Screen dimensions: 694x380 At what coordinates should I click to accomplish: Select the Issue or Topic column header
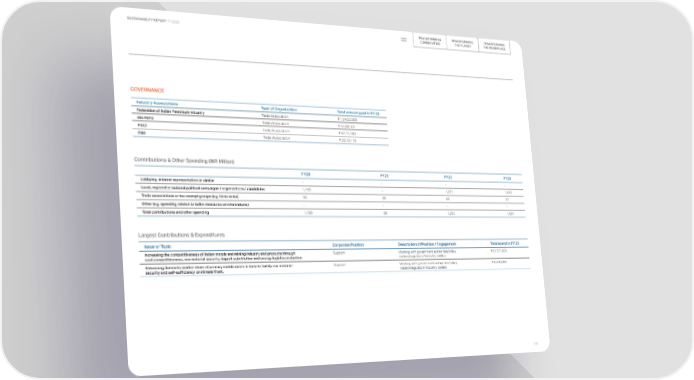click(158, 247)
